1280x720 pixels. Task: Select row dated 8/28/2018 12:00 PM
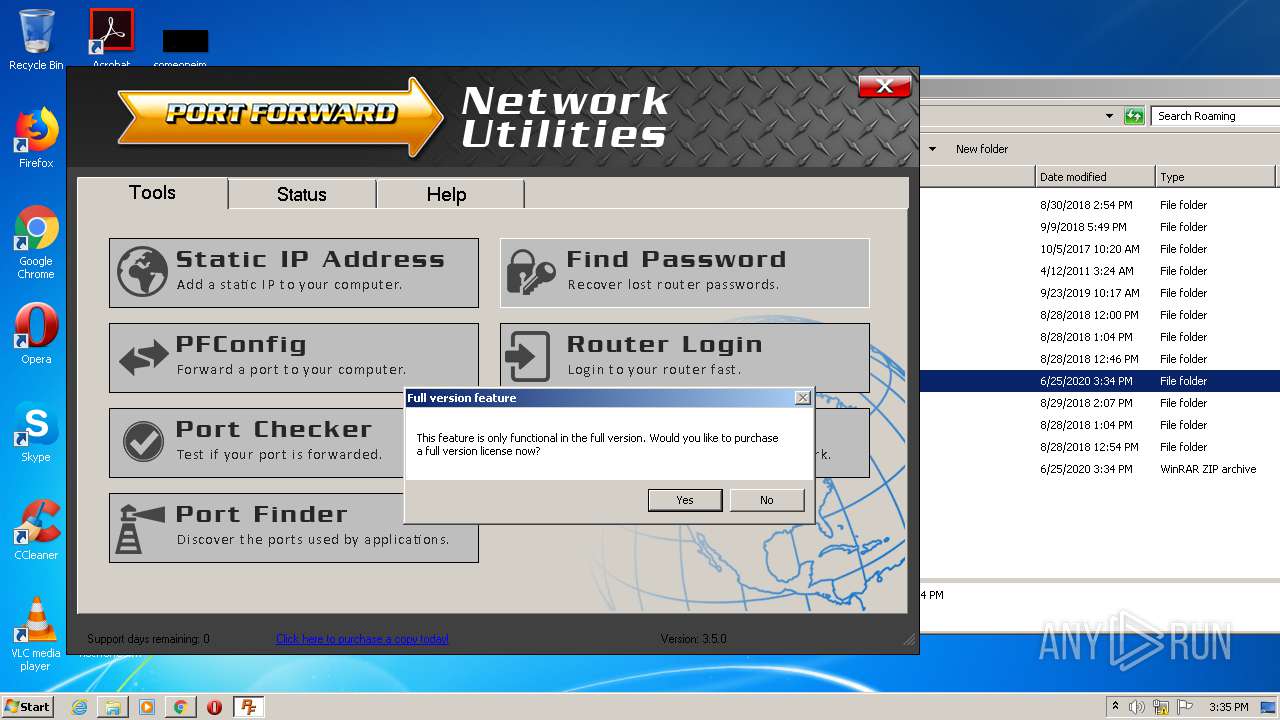point(1100,315)
